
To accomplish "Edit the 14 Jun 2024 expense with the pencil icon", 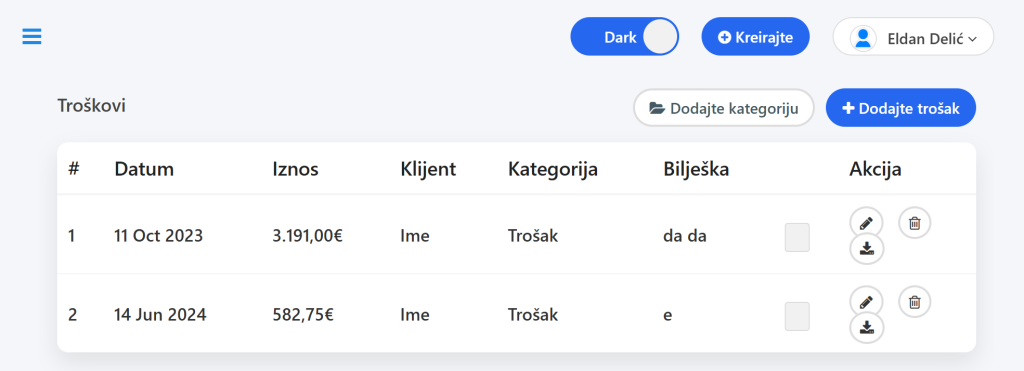I will (x=866, y=302).
